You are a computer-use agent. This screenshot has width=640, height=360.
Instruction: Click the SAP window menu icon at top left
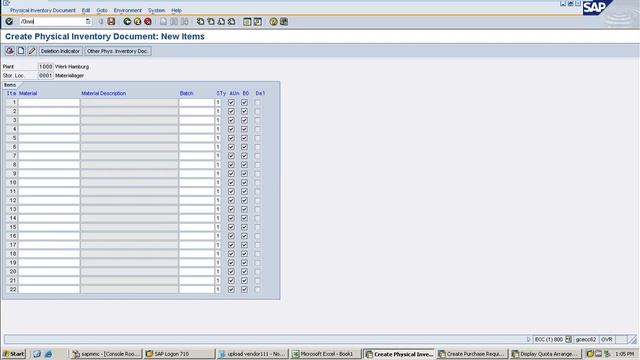(x=6, y=3)
